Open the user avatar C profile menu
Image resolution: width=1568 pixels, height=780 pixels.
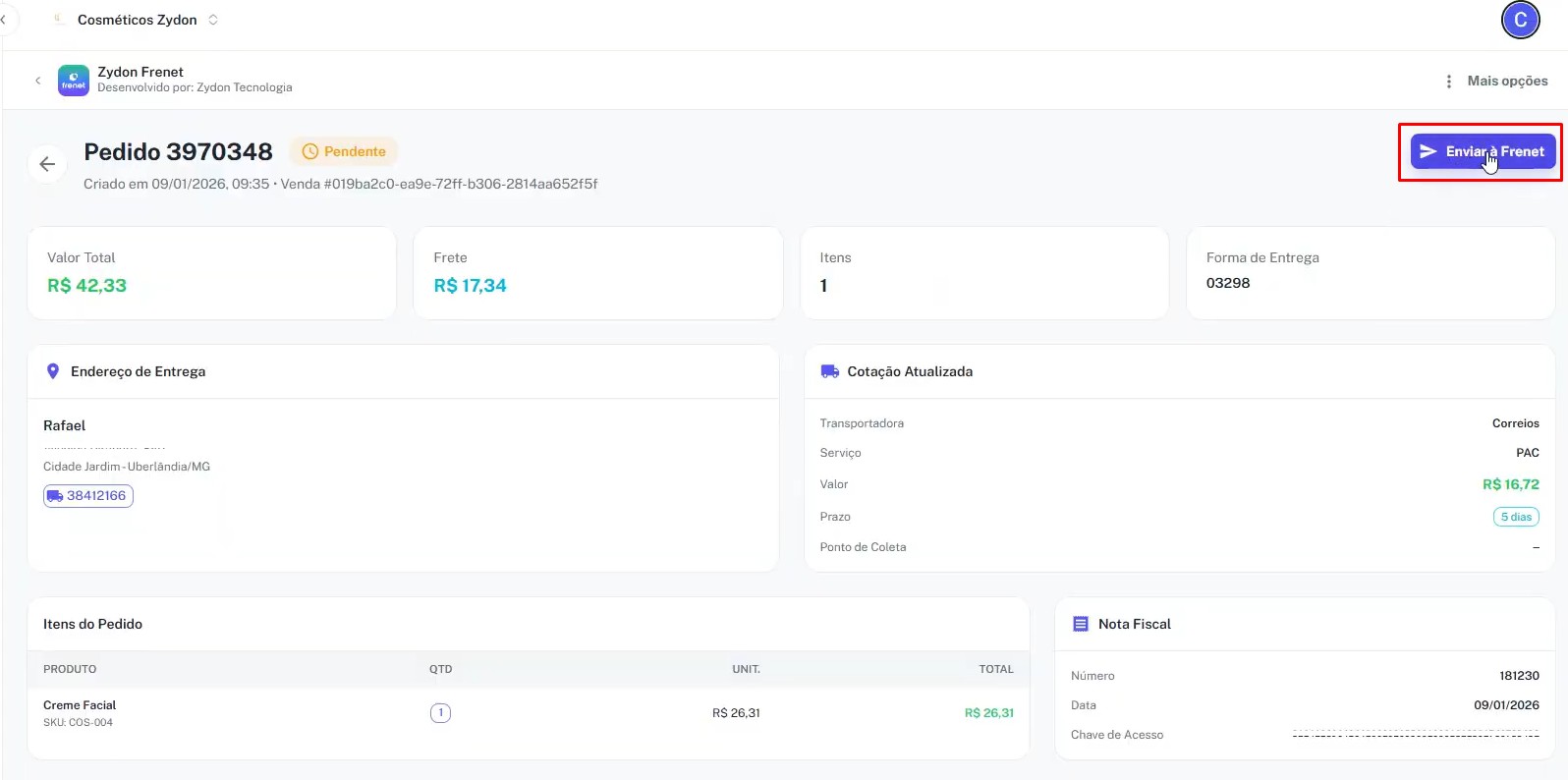point(1519,20)
